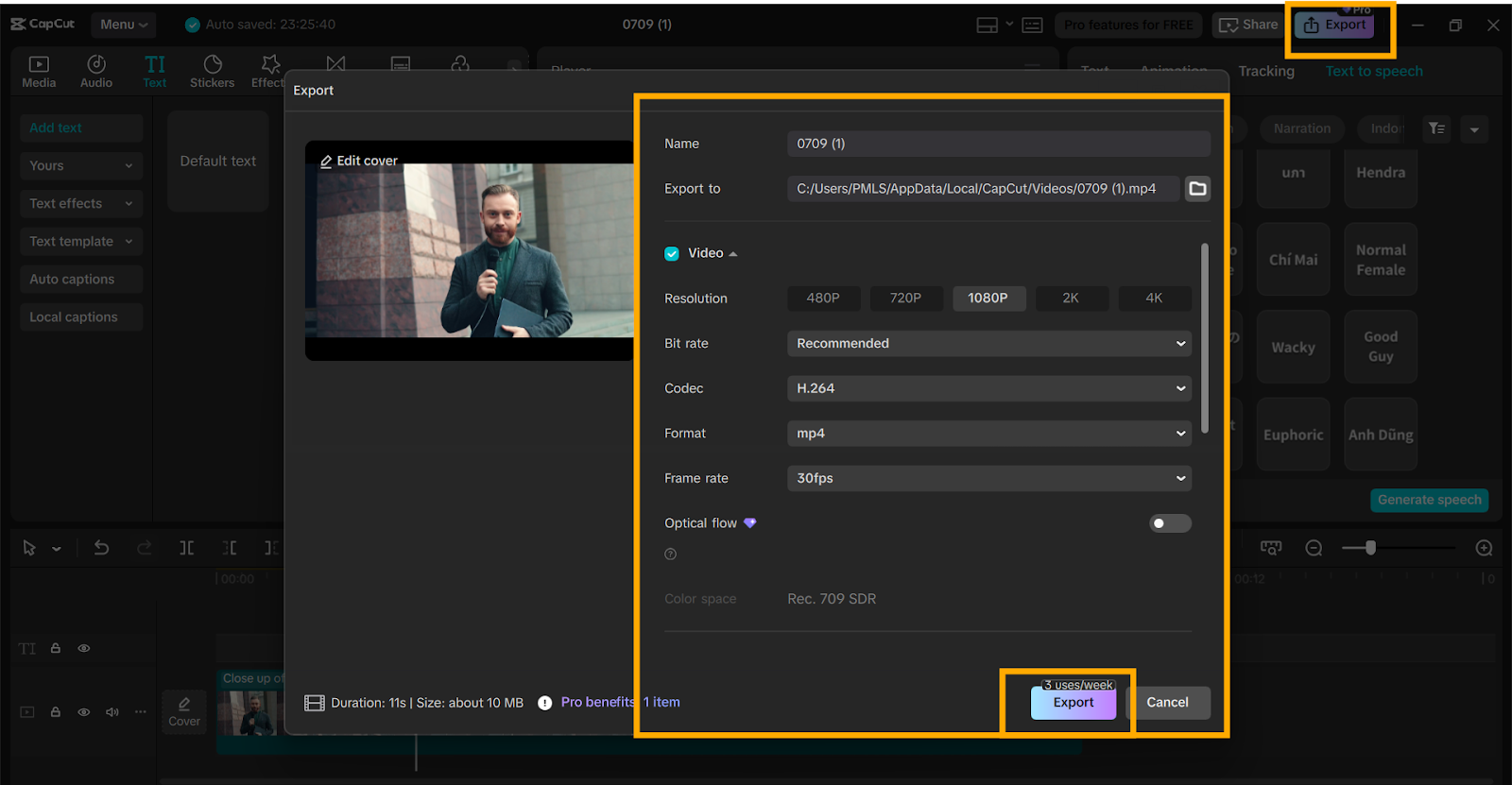1512x785 pixels.
Task: Click the Pro diamond icon beside Optical flow
Action: pos(750,523)
